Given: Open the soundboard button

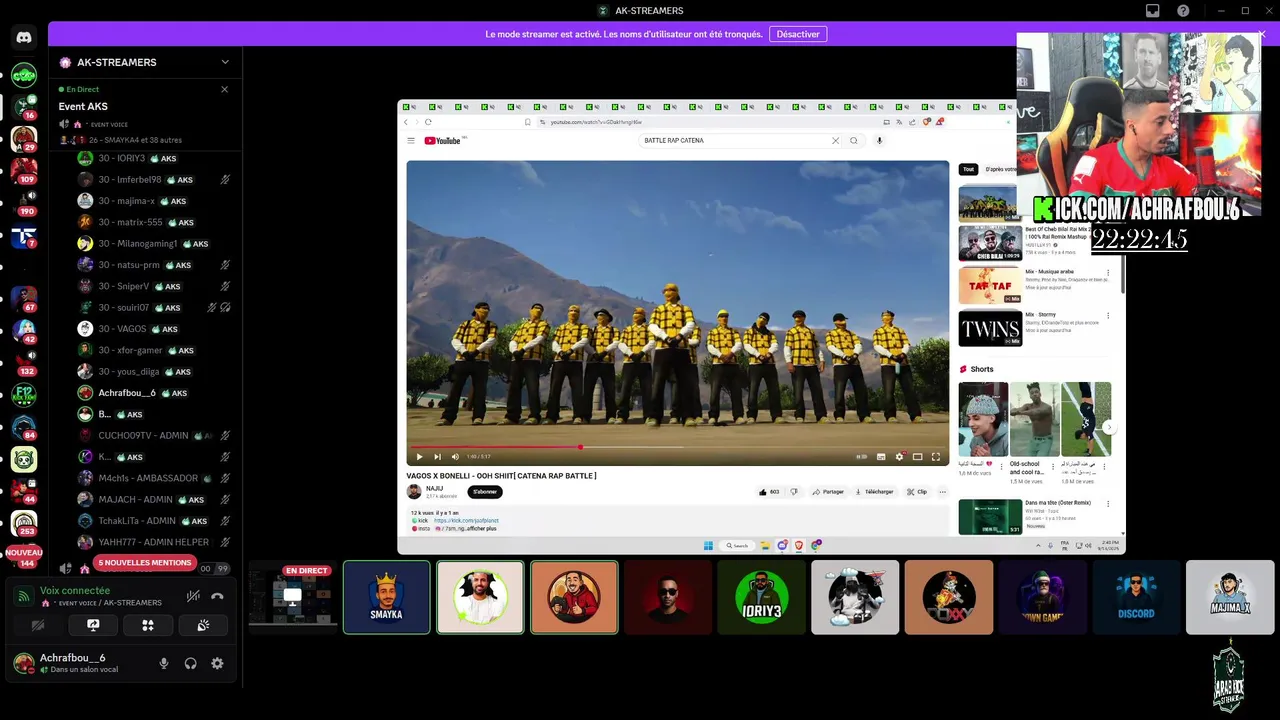Looking at the screenshot, I should tap(203, 626).
